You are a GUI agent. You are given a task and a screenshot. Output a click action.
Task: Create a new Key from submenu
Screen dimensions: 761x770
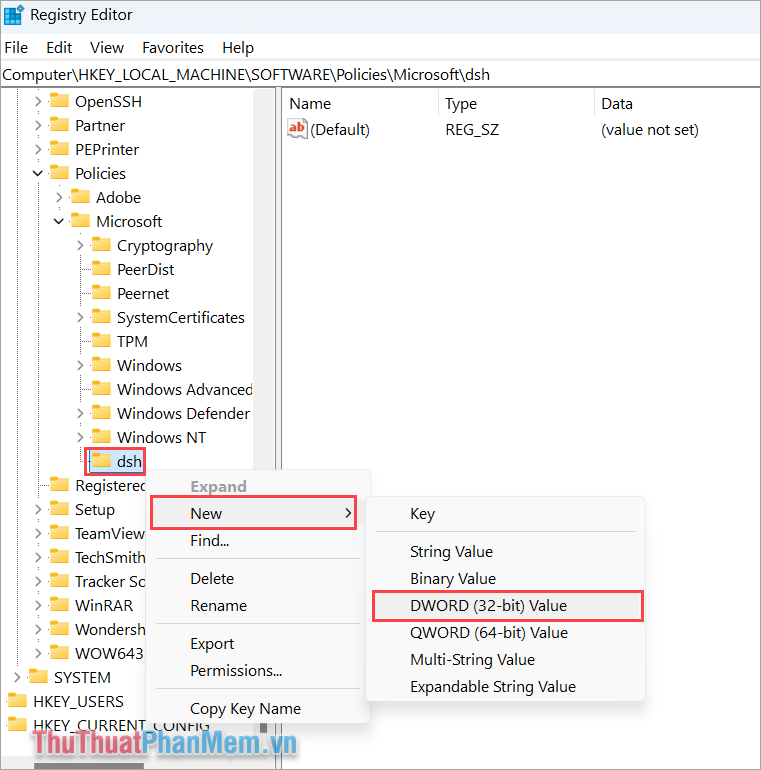[x=506, y=514]
